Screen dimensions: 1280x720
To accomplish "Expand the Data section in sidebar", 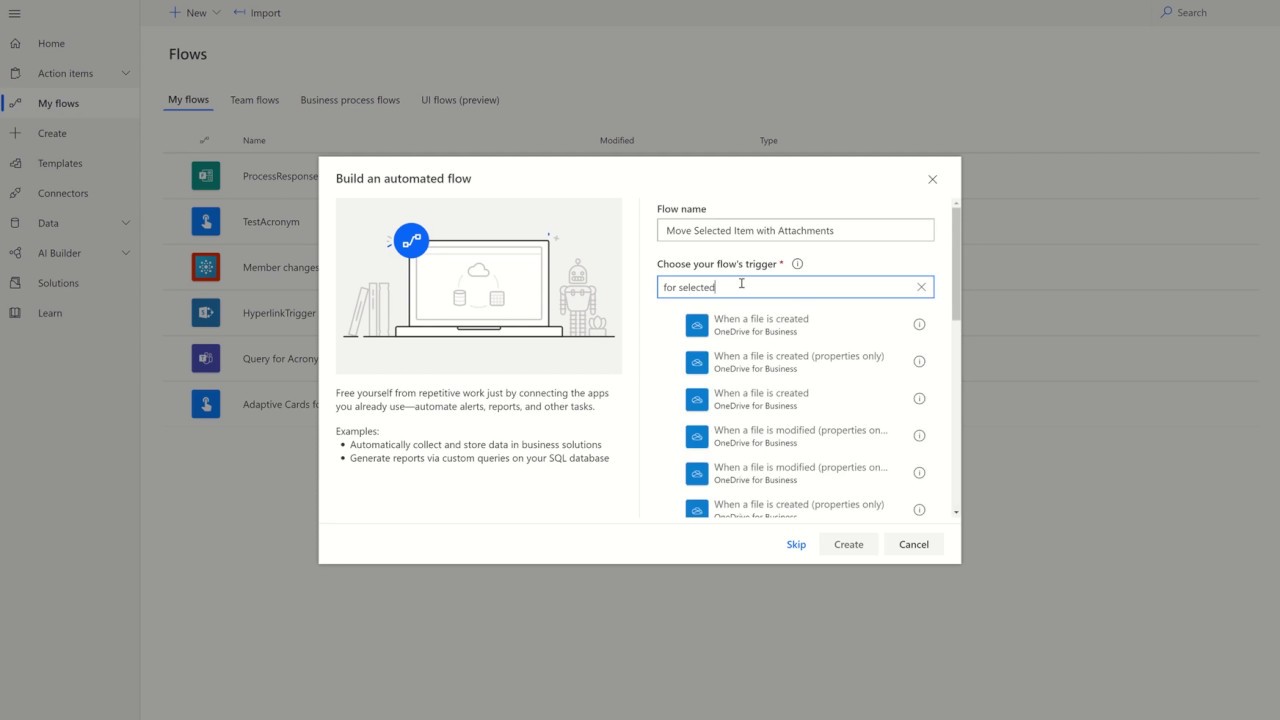I will coord(126,223).
